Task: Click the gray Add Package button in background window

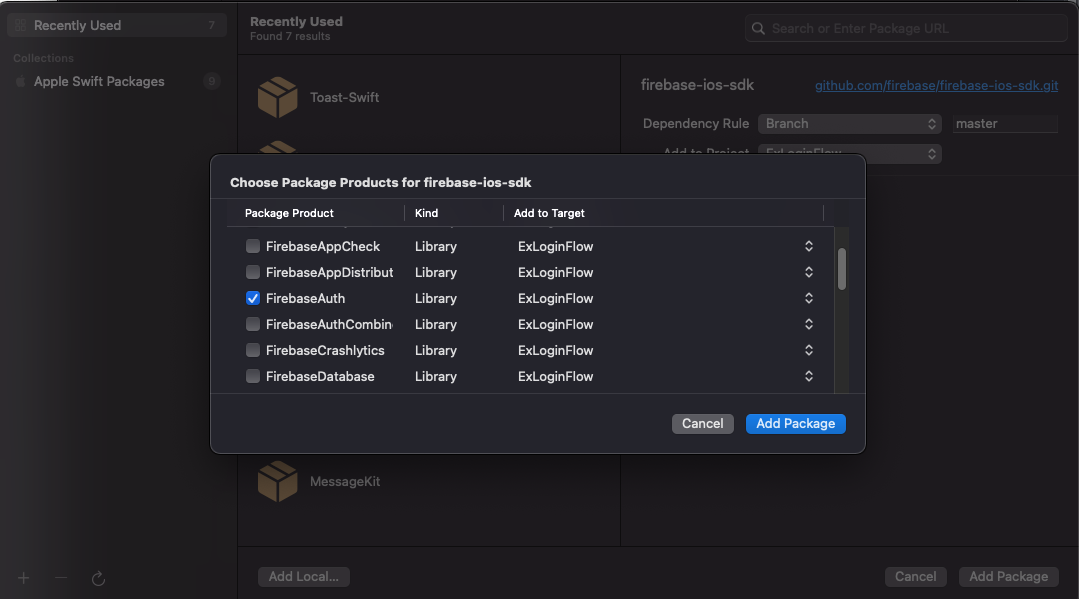Action: coord(1008,577)
